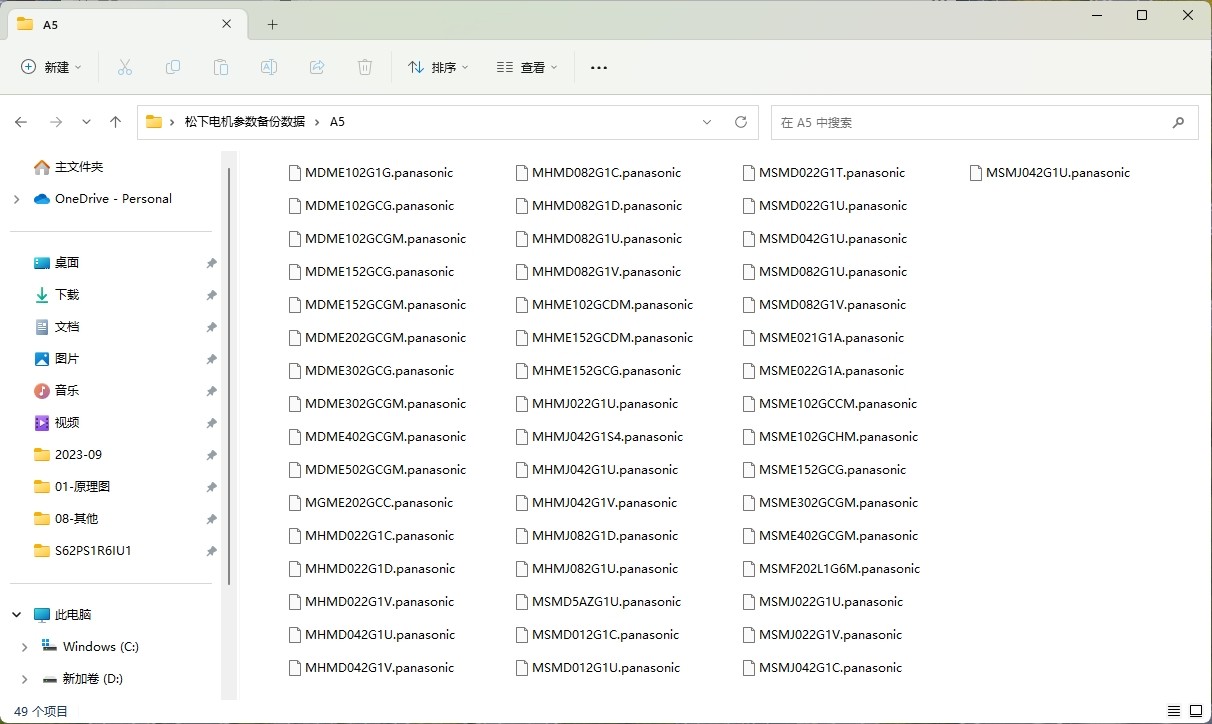The image size is (1212, 724).
Task: Click the pin icon beside S62PS1R6IU1
Action: pos(211,551)
